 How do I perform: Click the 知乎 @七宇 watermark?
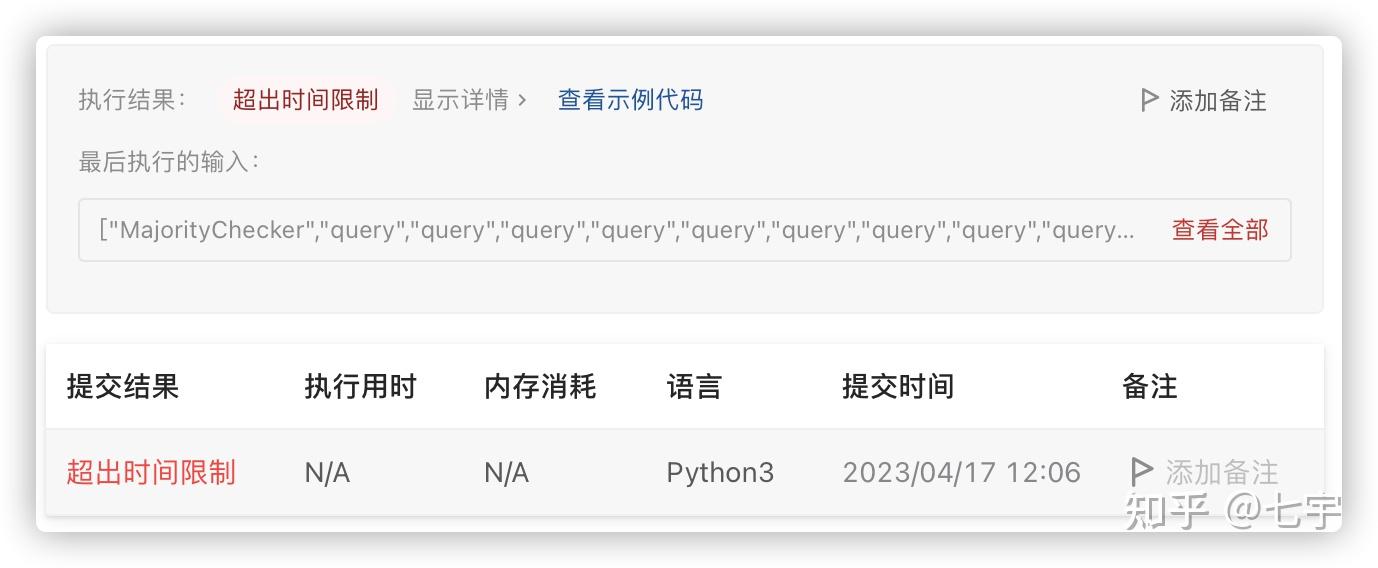pos(1232,511)
